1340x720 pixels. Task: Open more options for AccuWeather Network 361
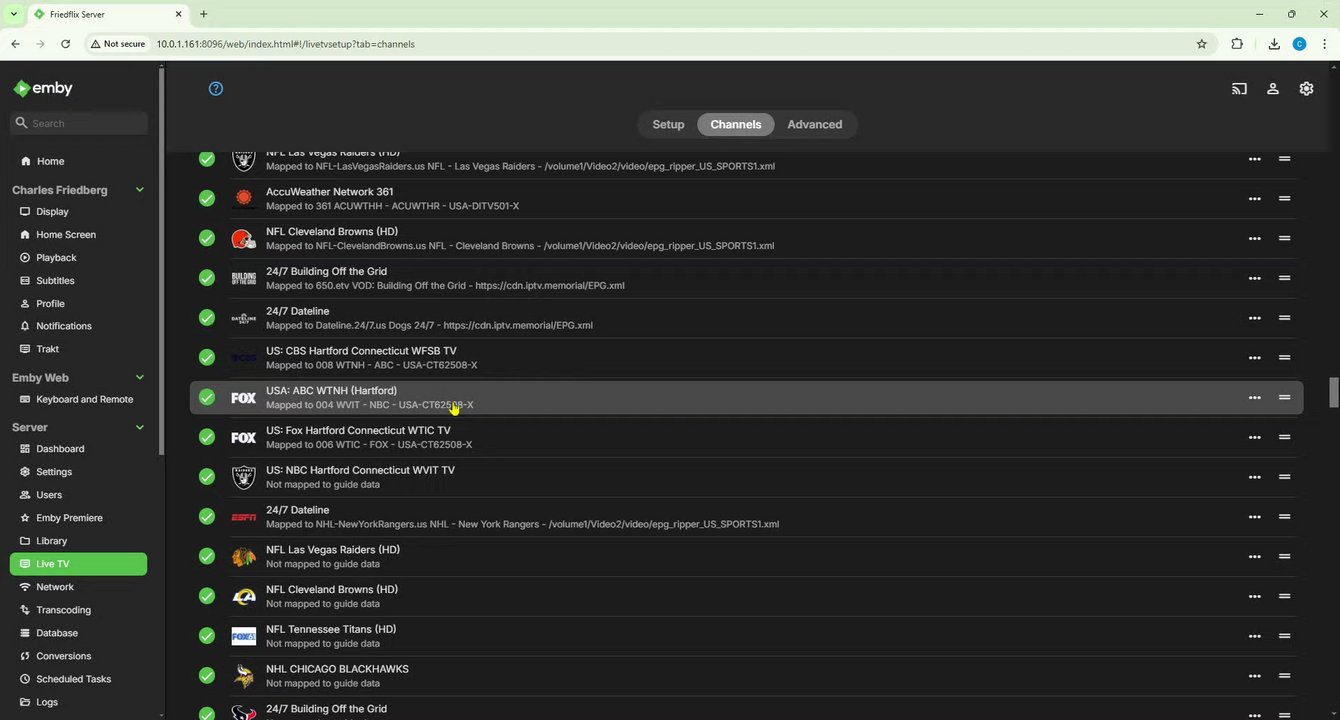[x=1254, y=199]
